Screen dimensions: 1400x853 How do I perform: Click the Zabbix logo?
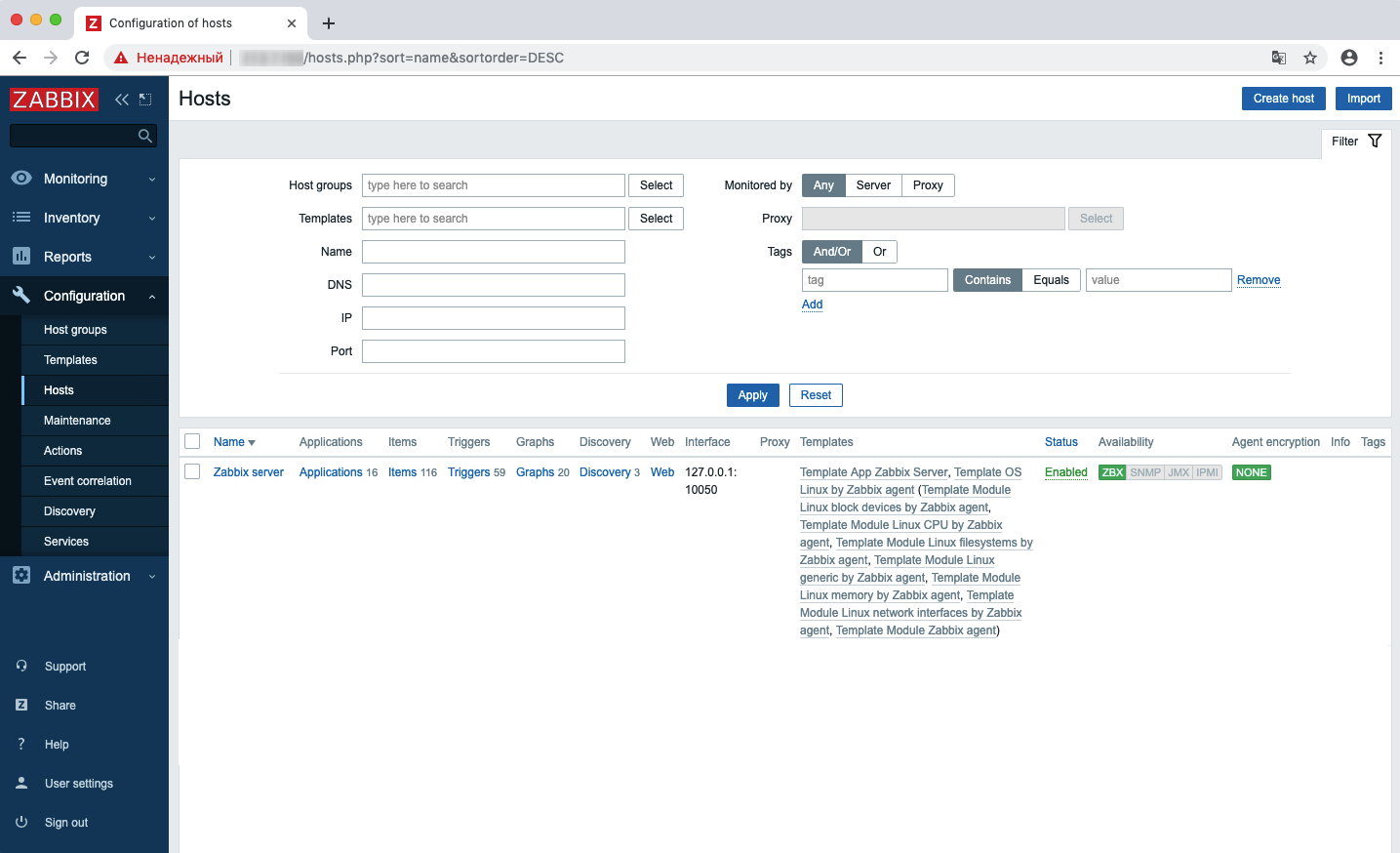coord(54,100)
